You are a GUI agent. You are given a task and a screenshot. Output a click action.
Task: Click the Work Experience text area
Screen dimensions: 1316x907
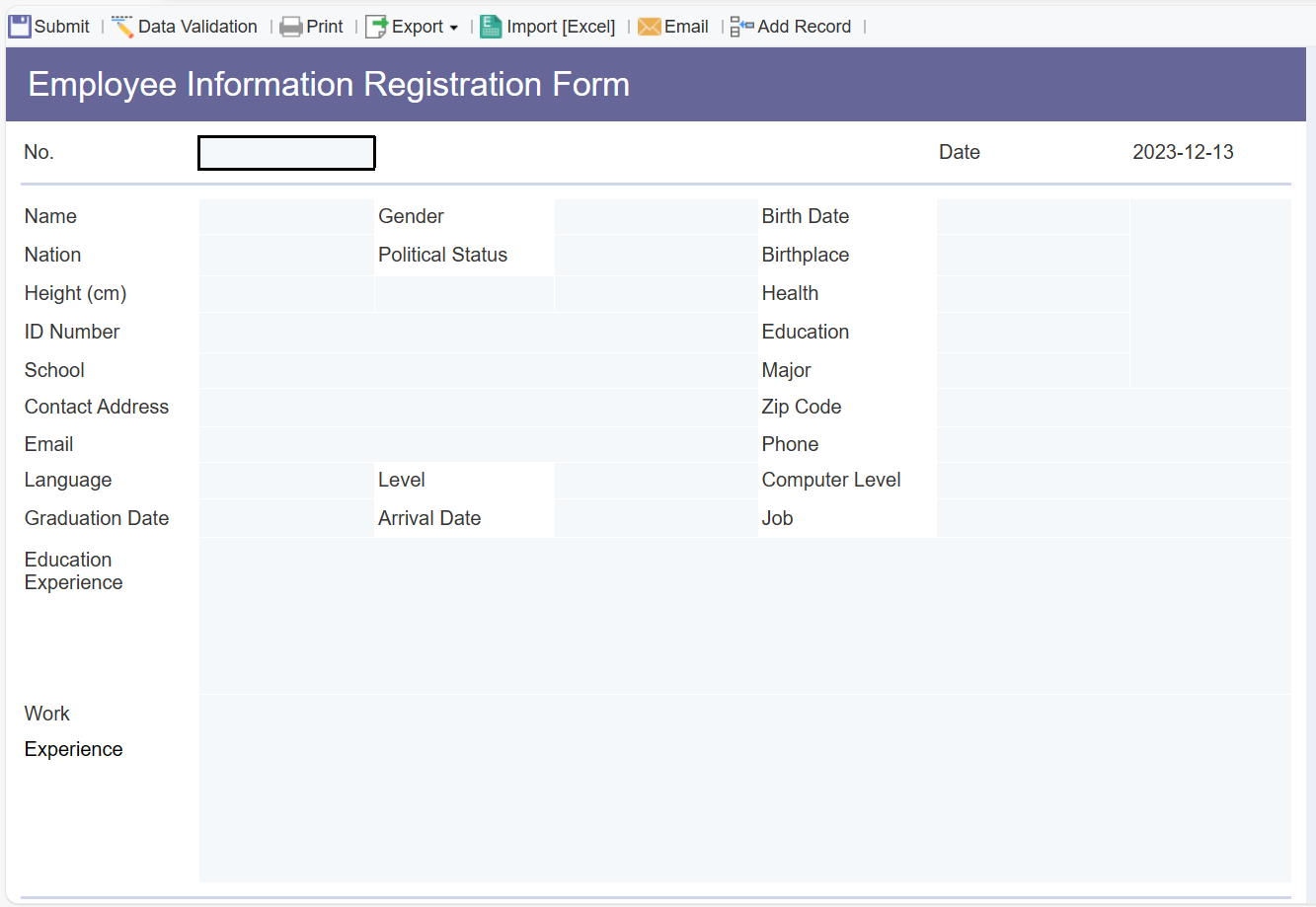point(745,789)
